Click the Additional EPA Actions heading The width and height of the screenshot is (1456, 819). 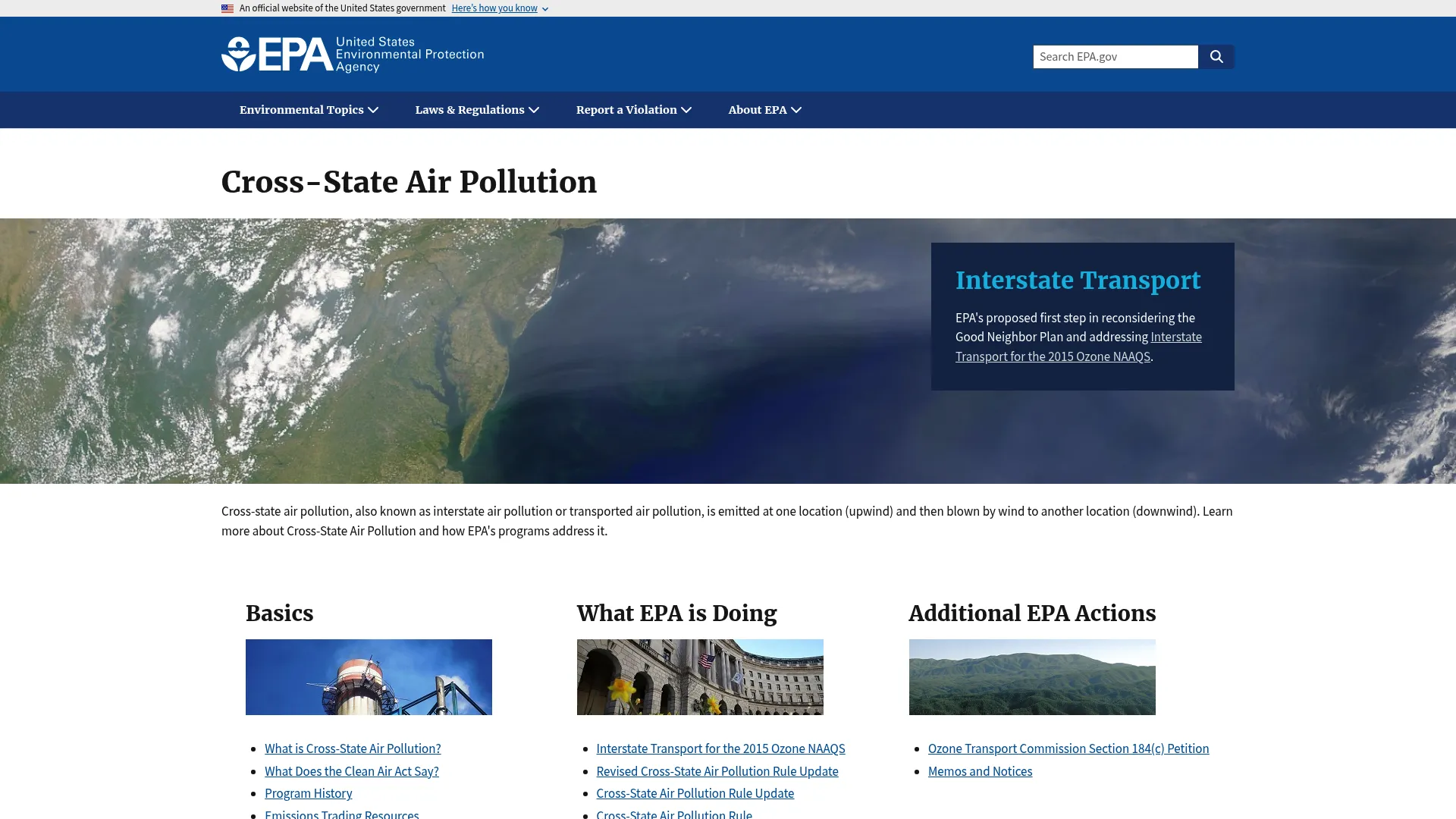(1032, 613)
